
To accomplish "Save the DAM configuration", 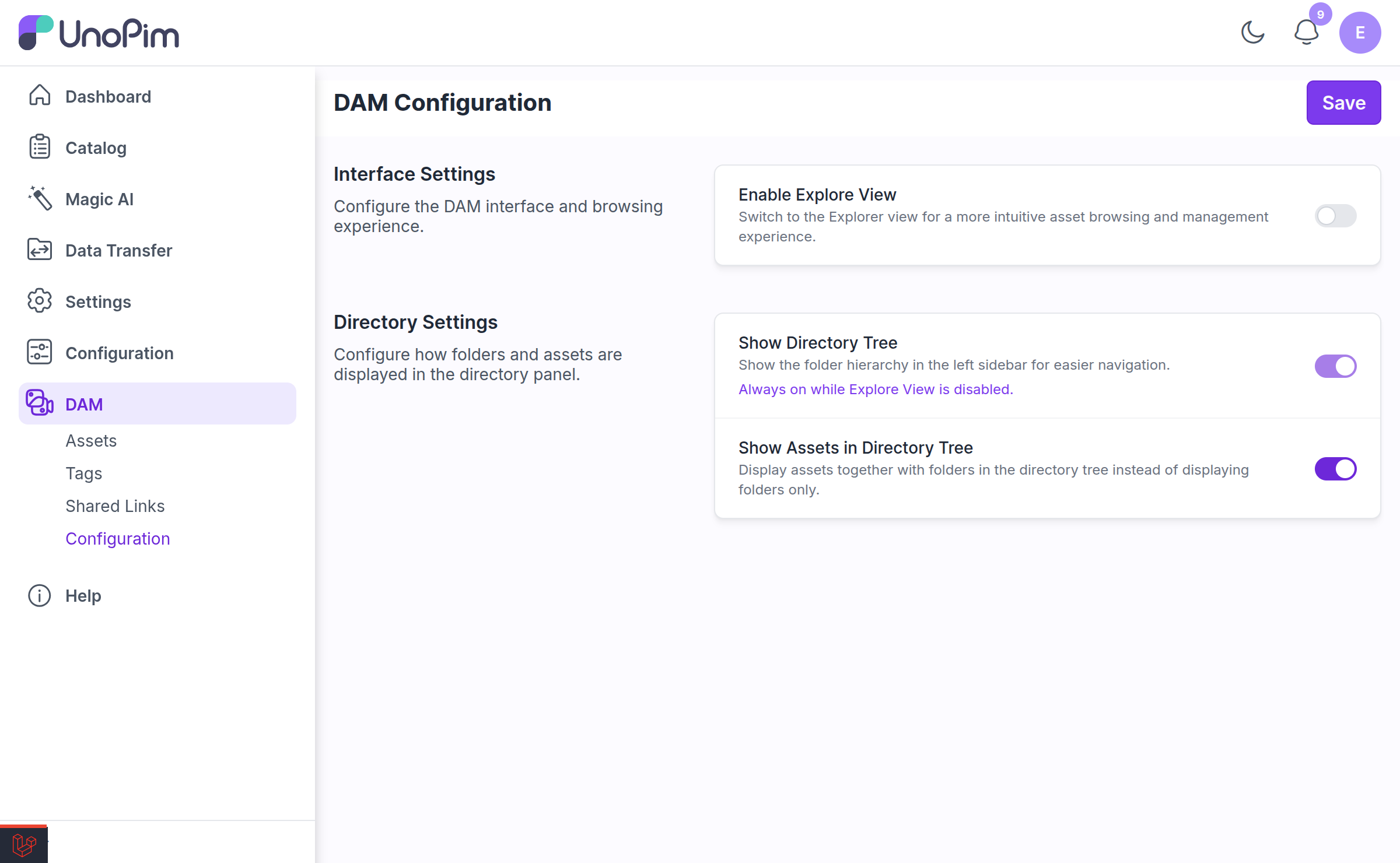I will (1343, 103).
